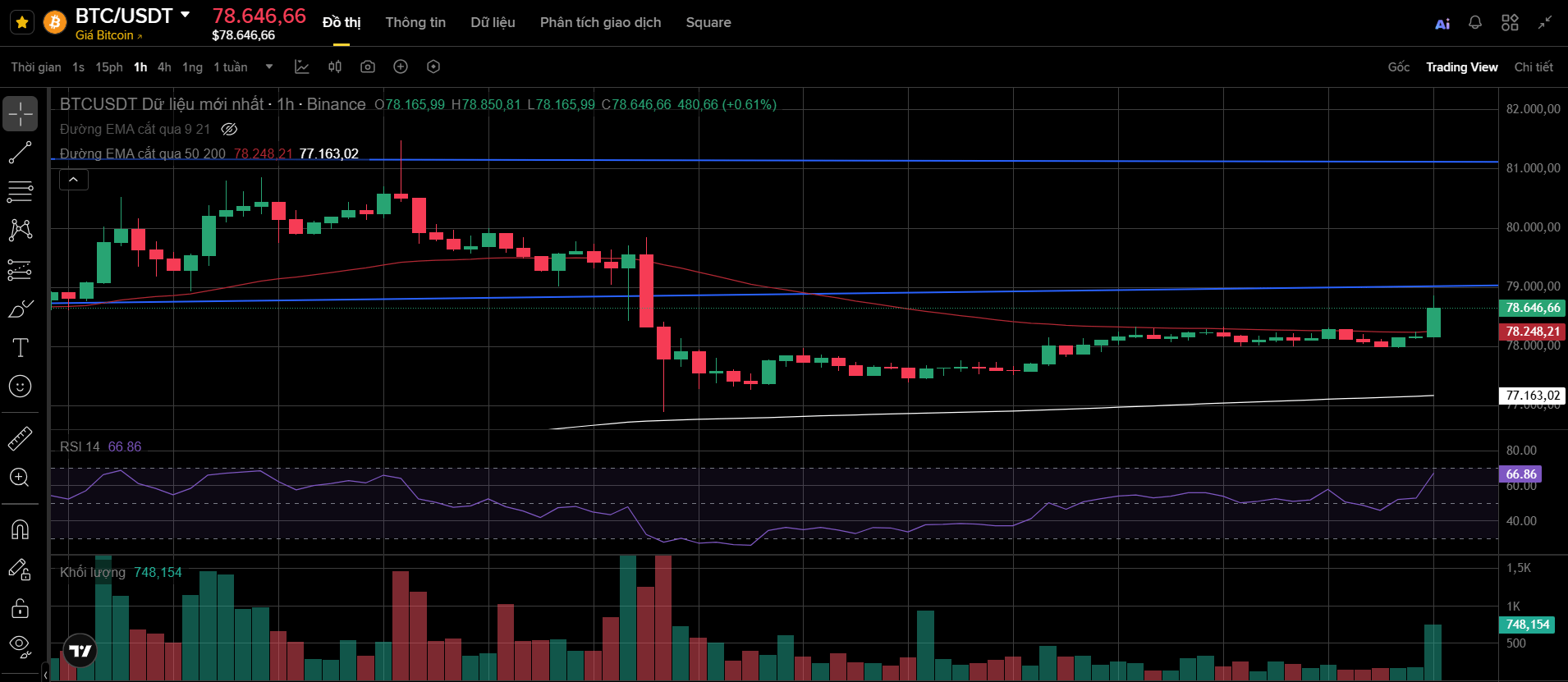Open the Dữ liệu tab
Image resolution: width=1568 pixels, height=682 pixels.
click(x=493, y=23)
